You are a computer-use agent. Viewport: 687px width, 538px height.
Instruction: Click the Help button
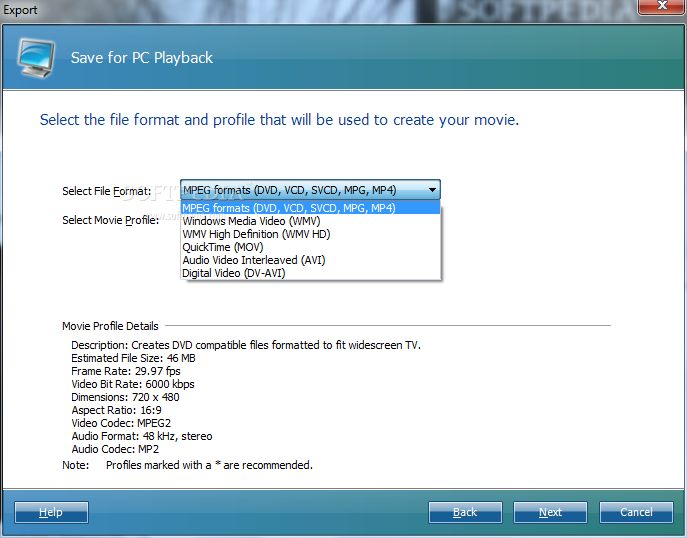[x=51, y=512]
